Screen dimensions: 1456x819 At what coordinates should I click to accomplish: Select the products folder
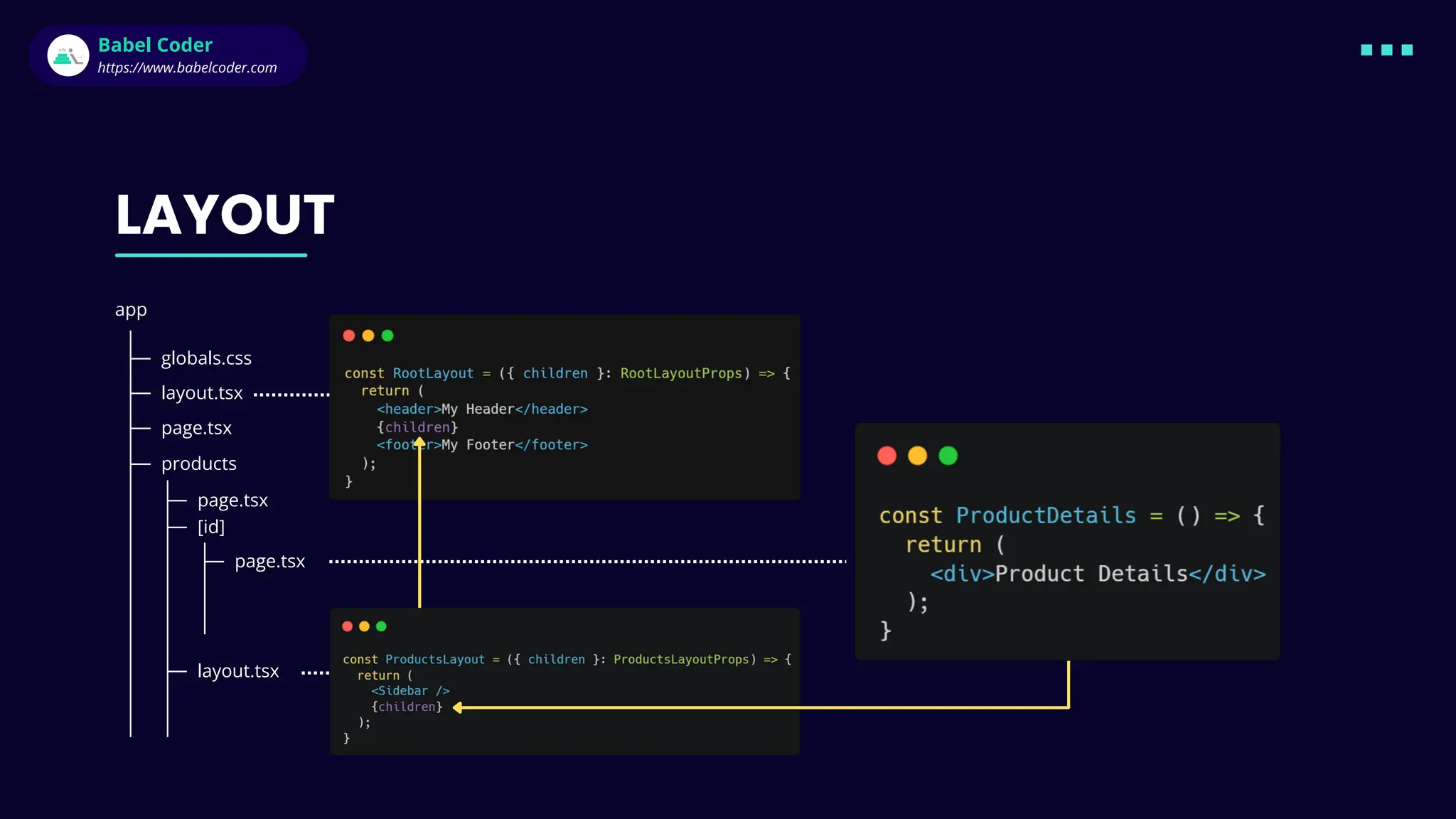[x=198, y=464]
